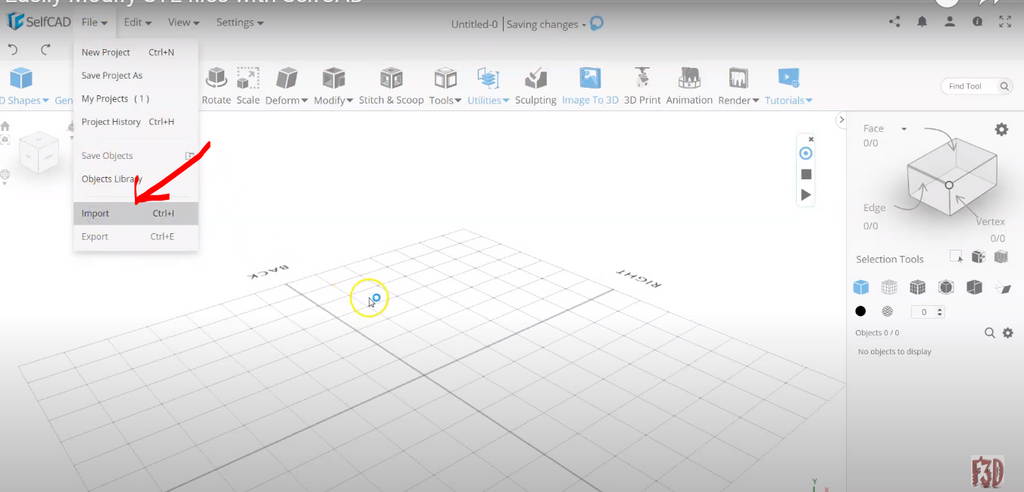Enable cube-in-circle selection mode
The image size is (1024, 492).
pos(946,287)
